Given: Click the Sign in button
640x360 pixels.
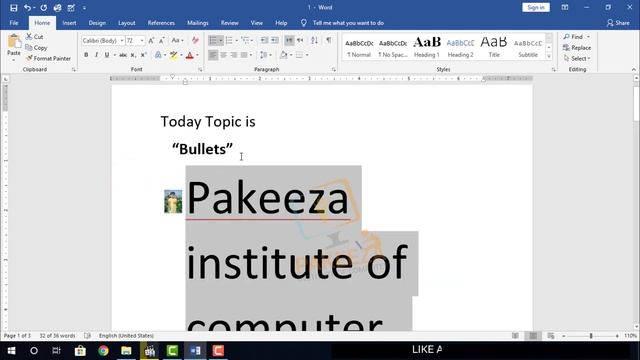Looking at the screenshot, I should tap(536, 7).
